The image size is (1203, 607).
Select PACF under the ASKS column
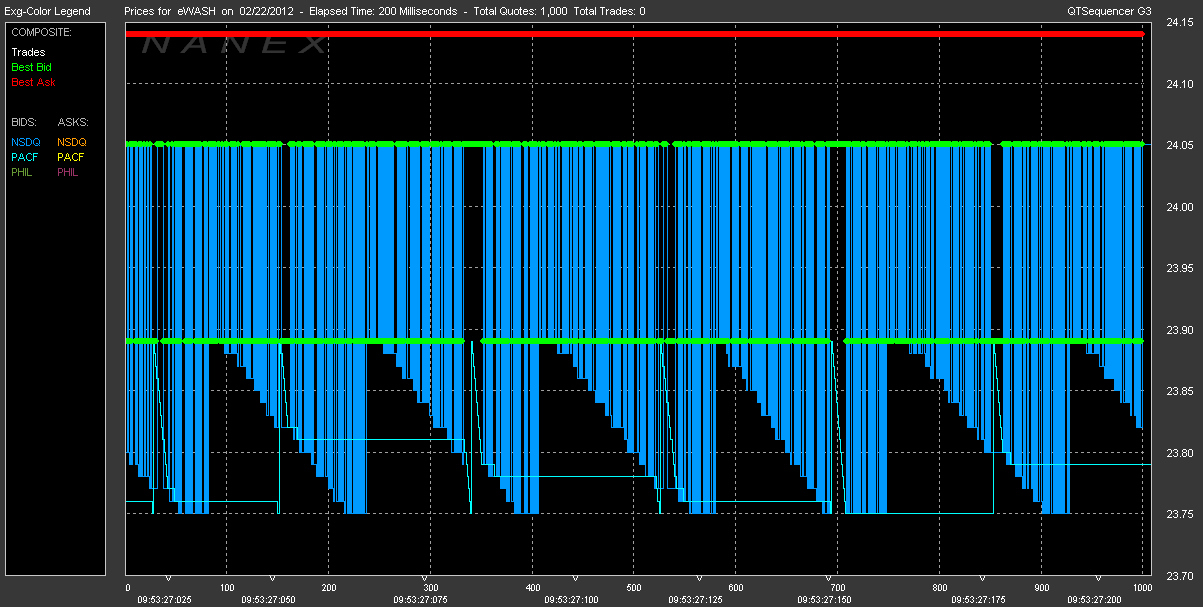[72, 157]
